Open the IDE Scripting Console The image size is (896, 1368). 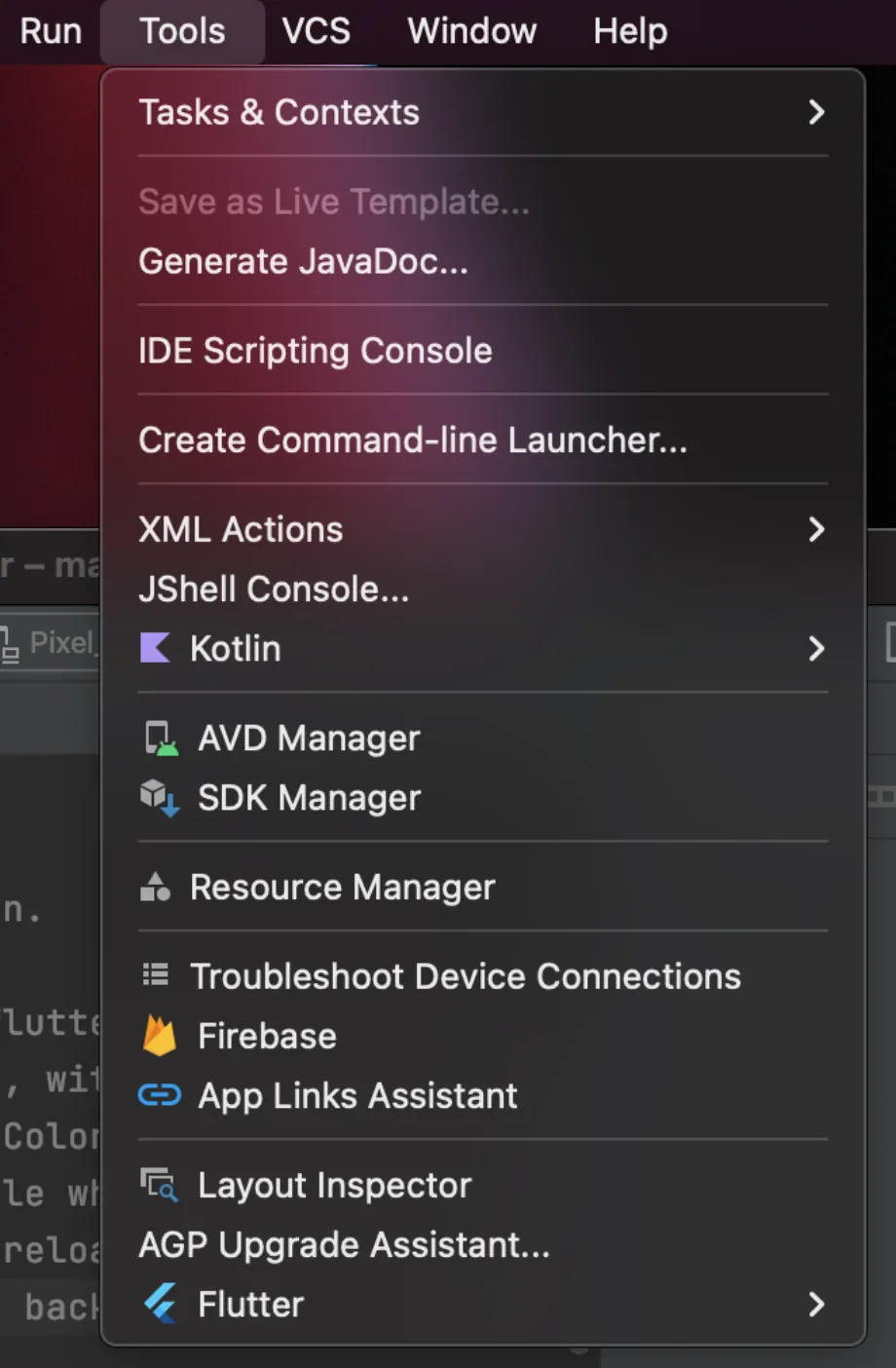(x=483, y=351)
